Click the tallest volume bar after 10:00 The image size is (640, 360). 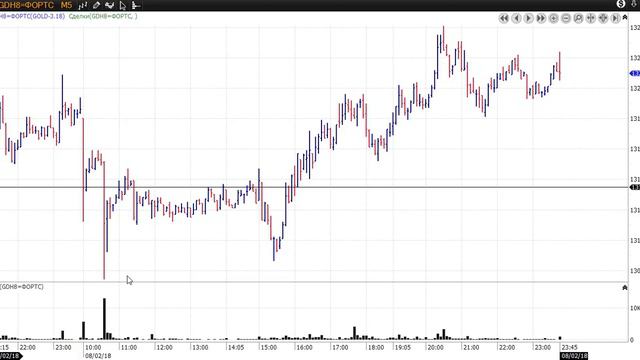tap(104, 319)
